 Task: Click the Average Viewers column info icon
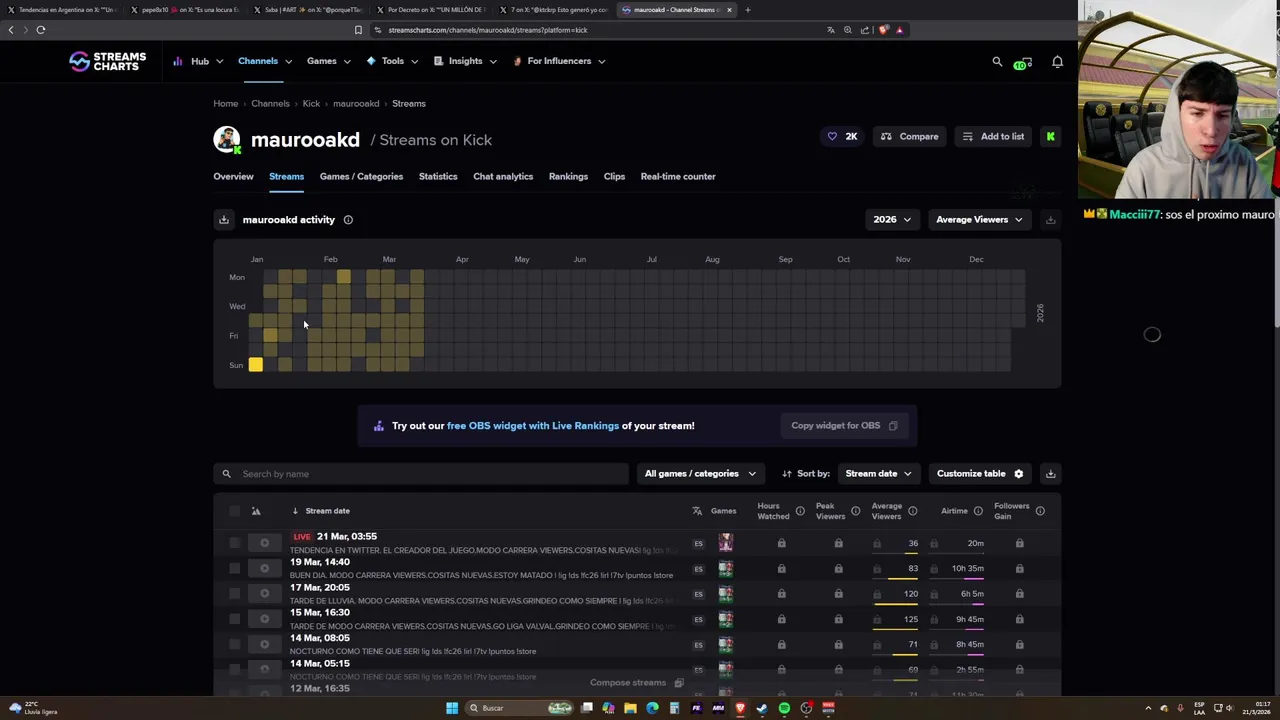912,511
